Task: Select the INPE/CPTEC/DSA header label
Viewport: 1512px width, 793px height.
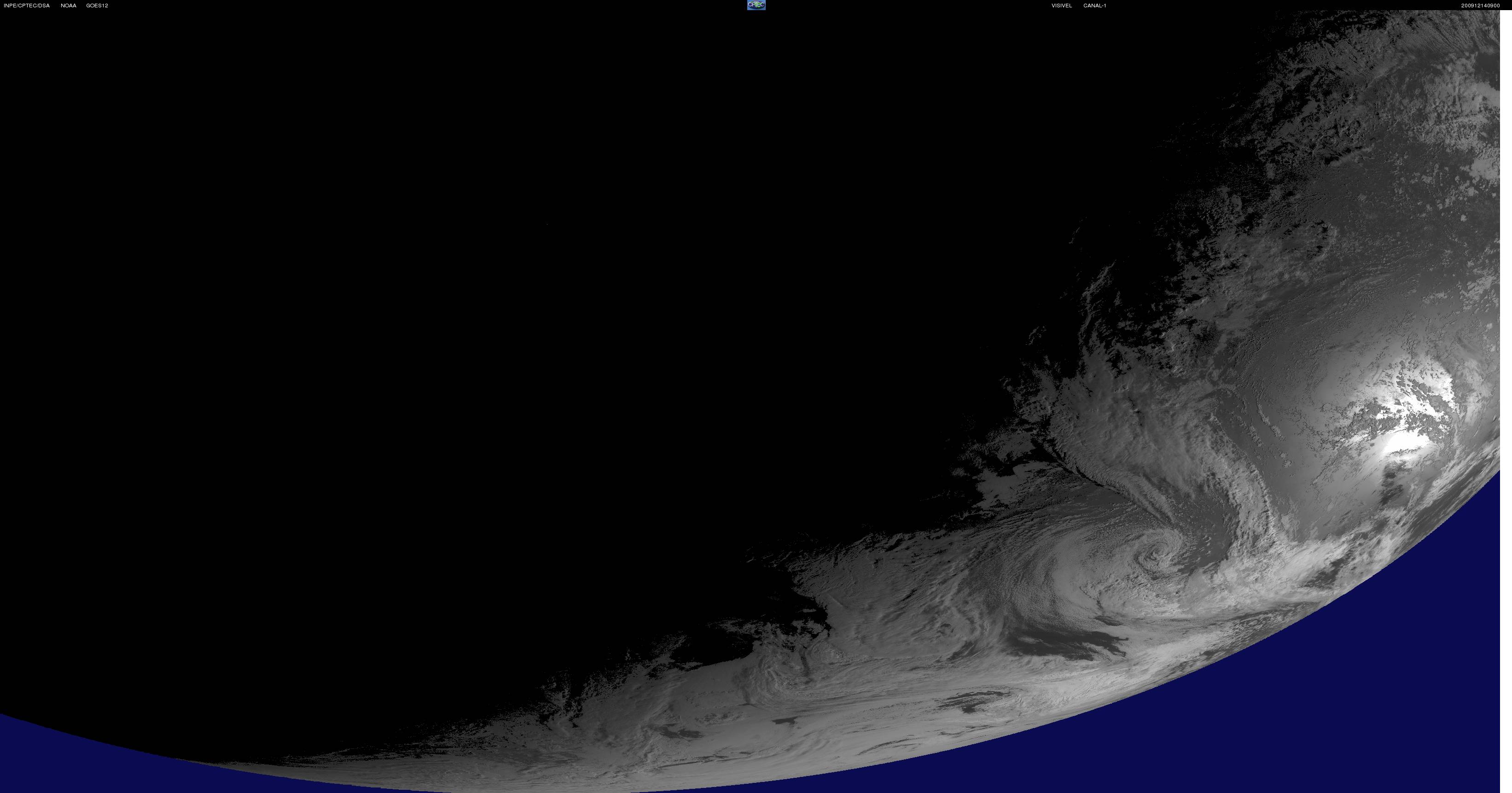Action: click(x=27, y=6)
